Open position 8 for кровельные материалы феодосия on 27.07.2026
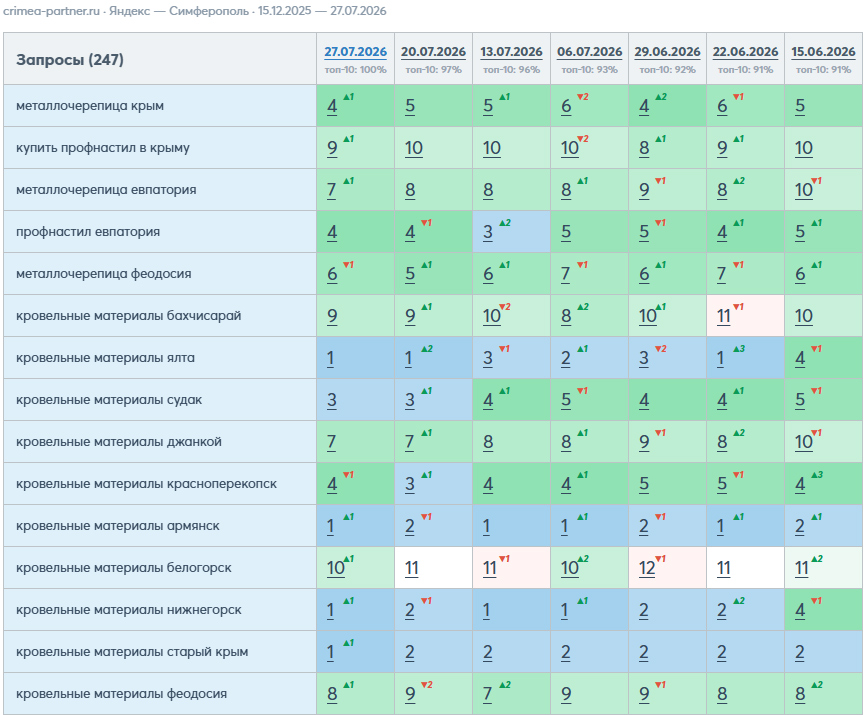 [332, 693]
